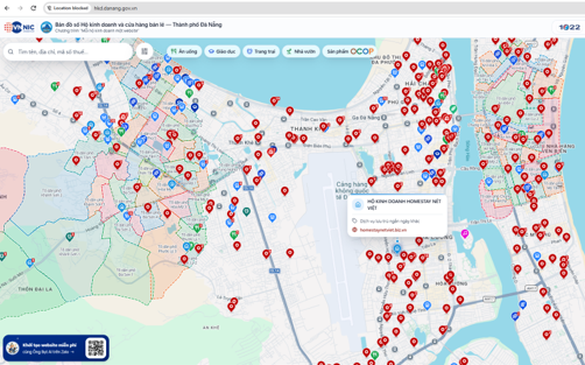Click the Đà Nẵng city emblem logo

(46, 27)
